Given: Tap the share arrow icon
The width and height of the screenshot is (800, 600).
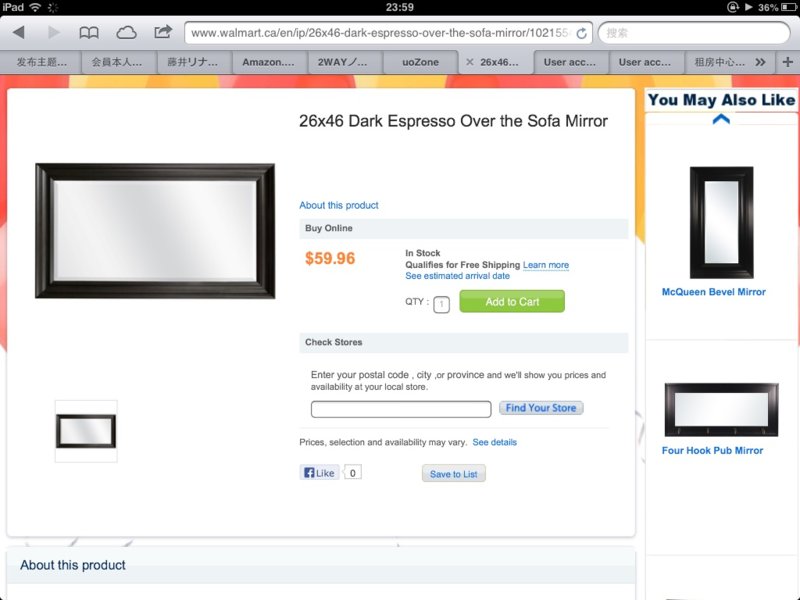Looking at the screenshot, I should point(163,32).
